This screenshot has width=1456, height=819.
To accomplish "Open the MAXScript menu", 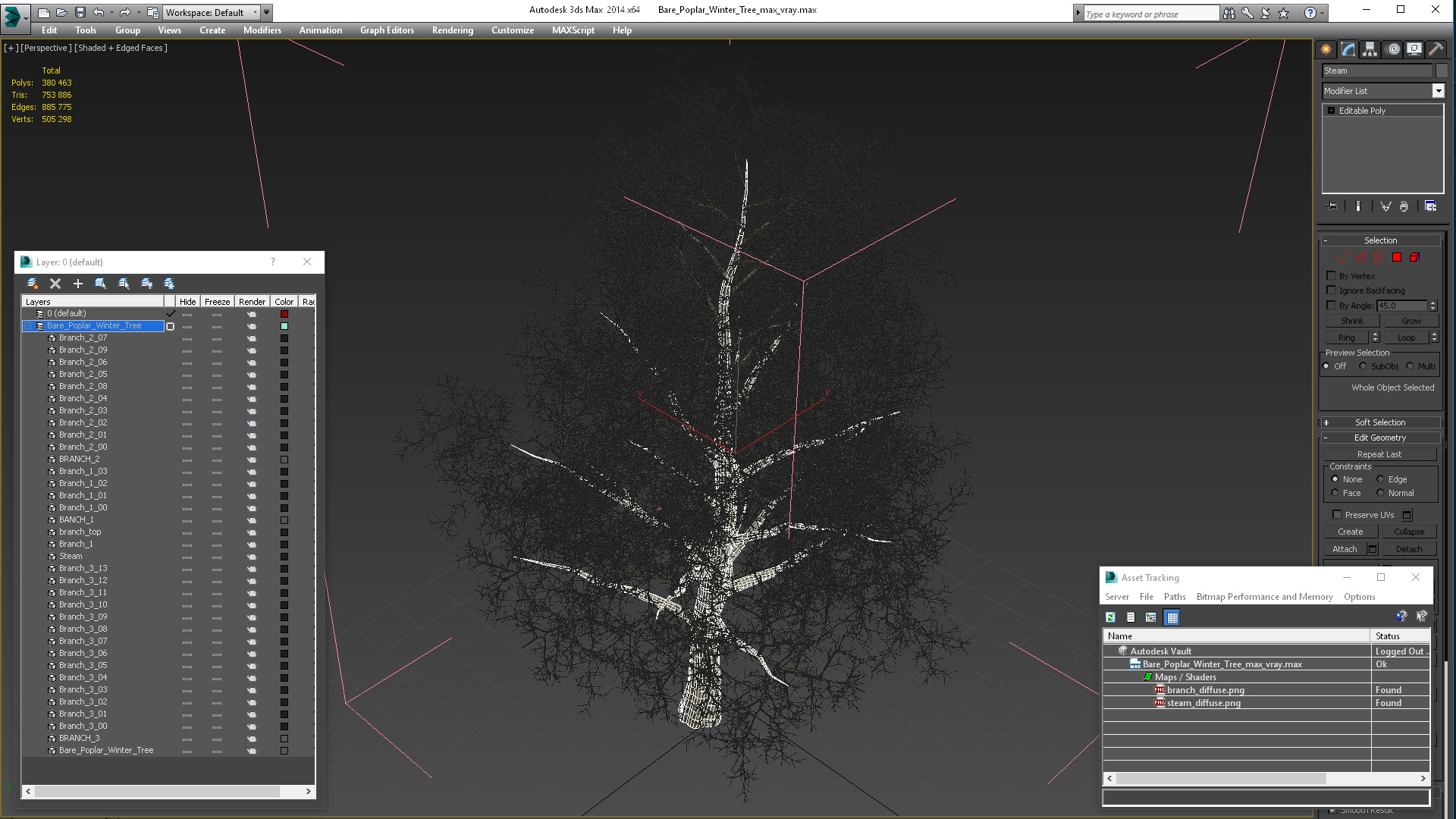I will point(573,30).
